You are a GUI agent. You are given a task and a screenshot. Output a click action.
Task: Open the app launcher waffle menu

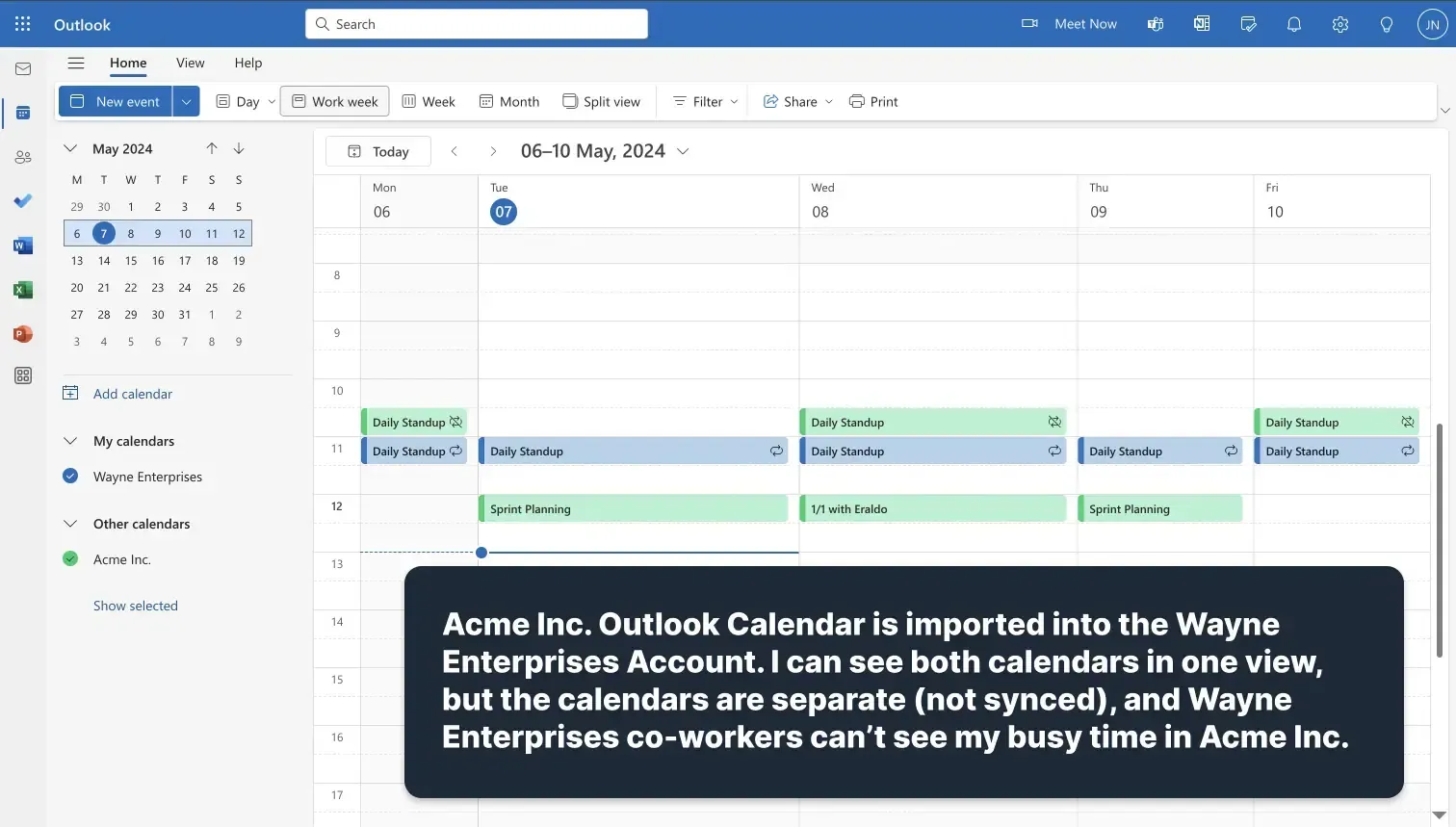click(x=23, y=23)
